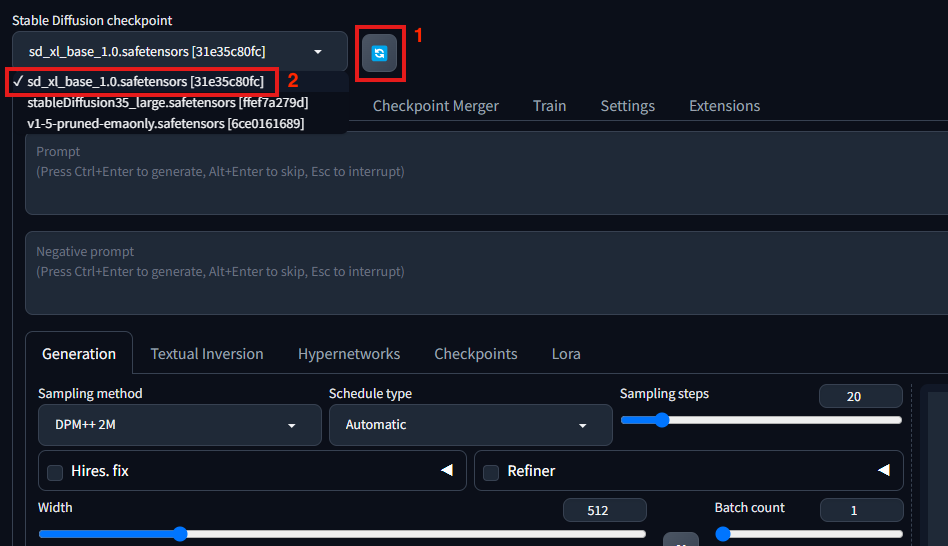Switch to the Checkpoint Merger tab
Screen dimensions: 948x546
[435, 106]
